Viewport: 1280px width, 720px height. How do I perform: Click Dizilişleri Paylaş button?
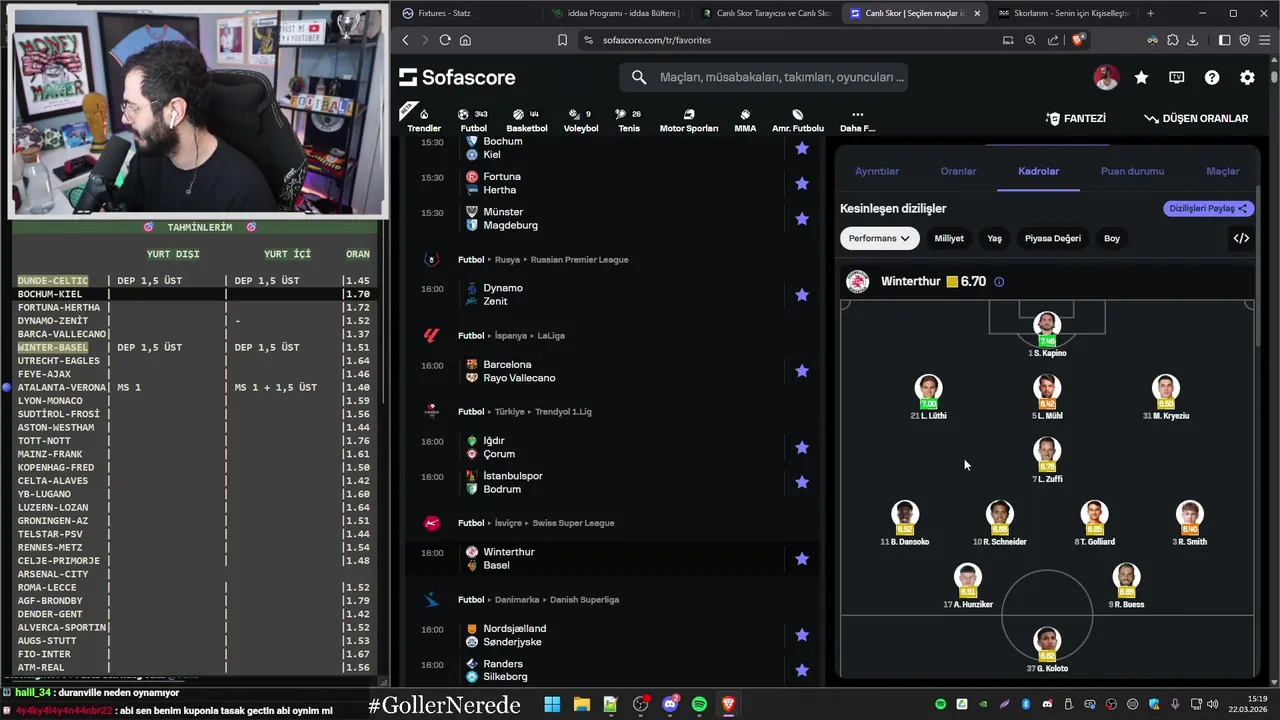[x=1209, y=209]
